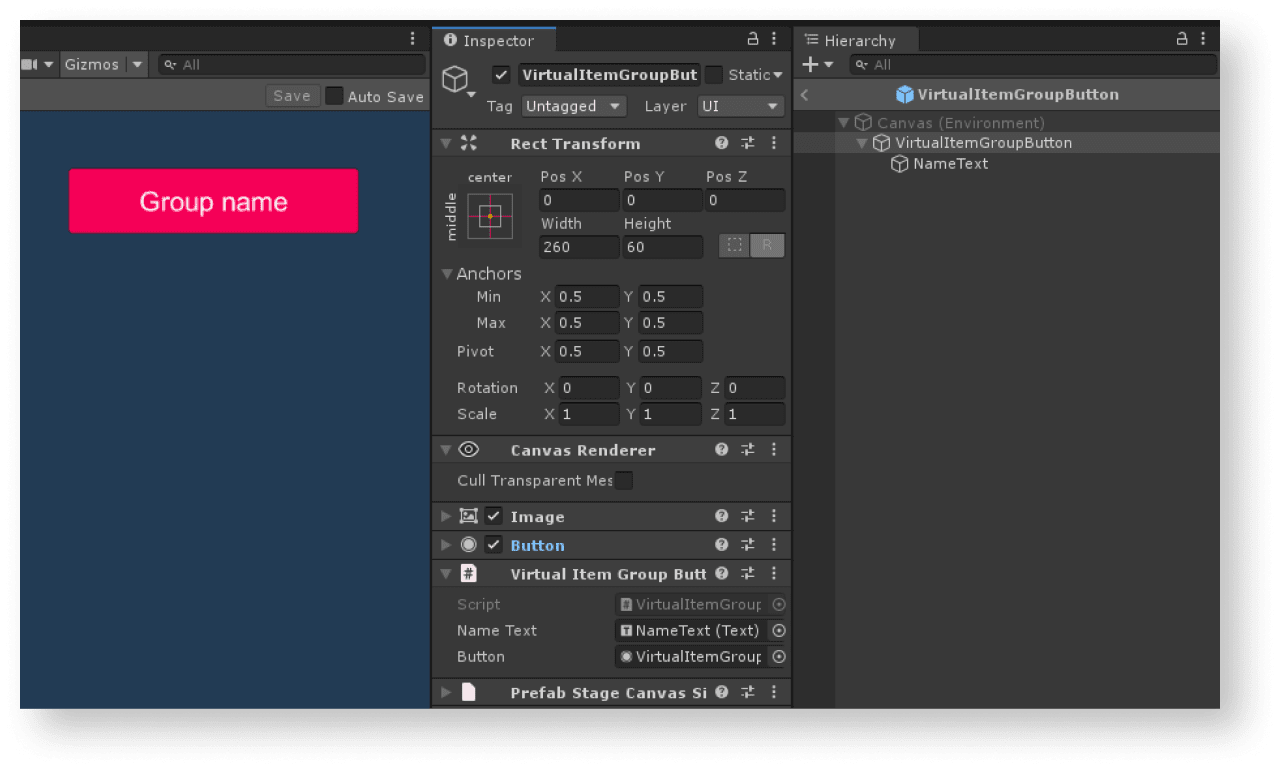Enable the Static checkbox

point(714,75)
